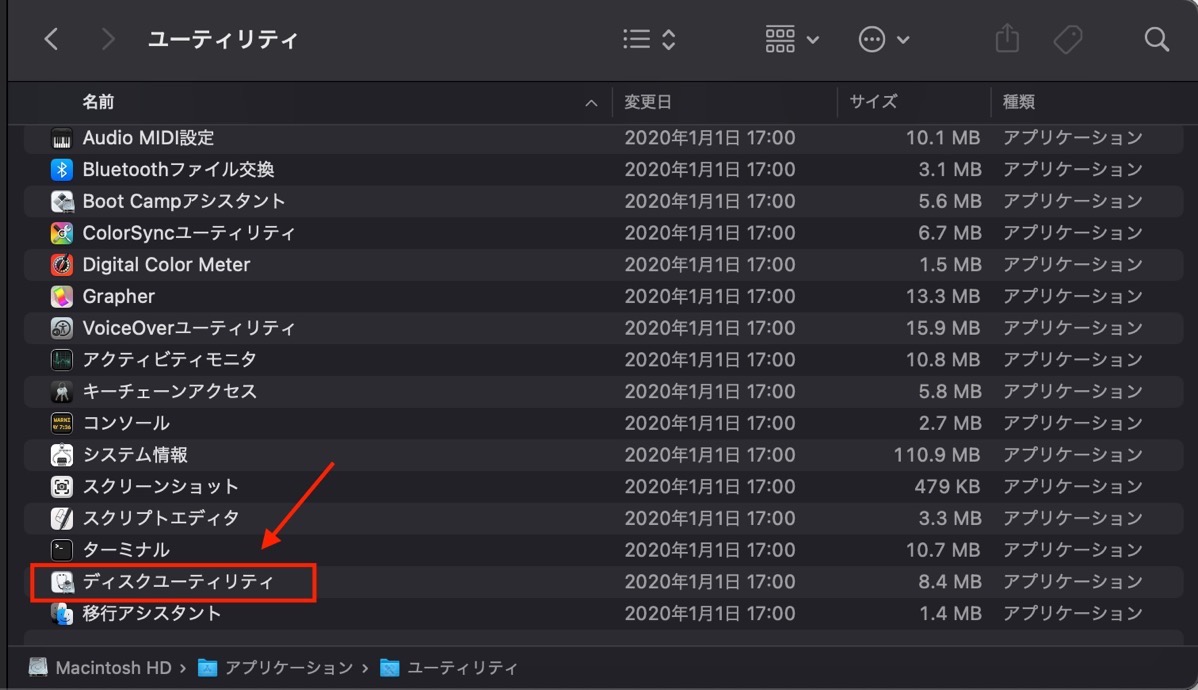Select the システム情報 app icon
1198x690 pixels.
62,455
